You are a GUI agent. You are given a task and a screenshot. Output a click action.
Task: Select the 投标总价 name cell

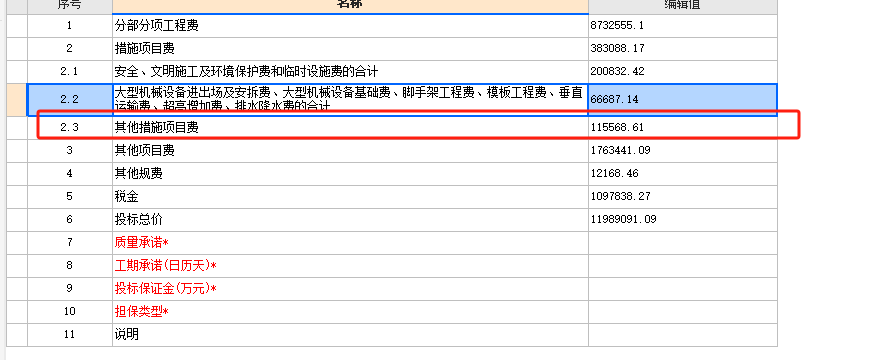point(350,219)
